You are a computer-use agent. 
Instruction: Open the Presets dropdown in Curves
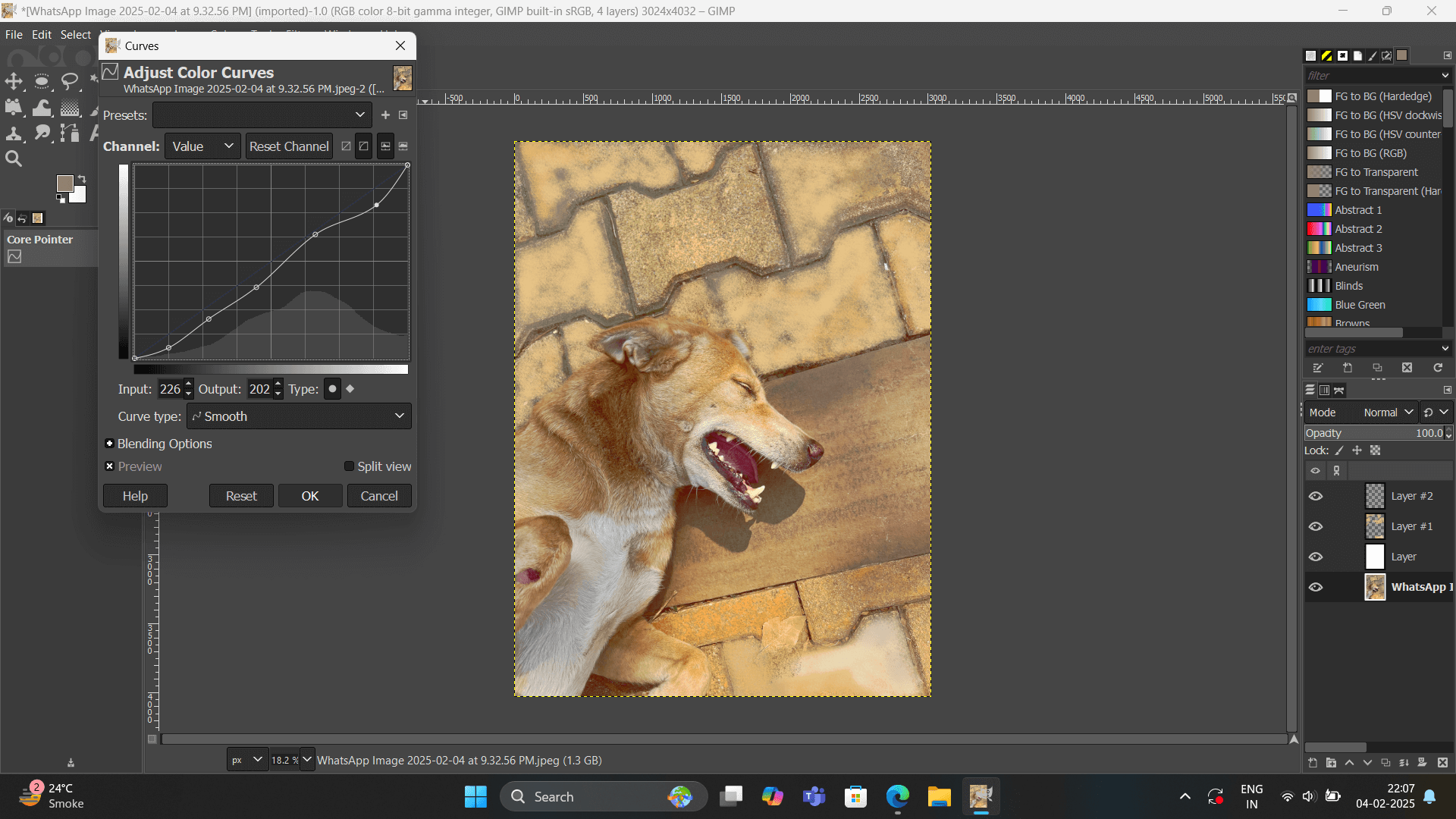click(x=262, y=115)
